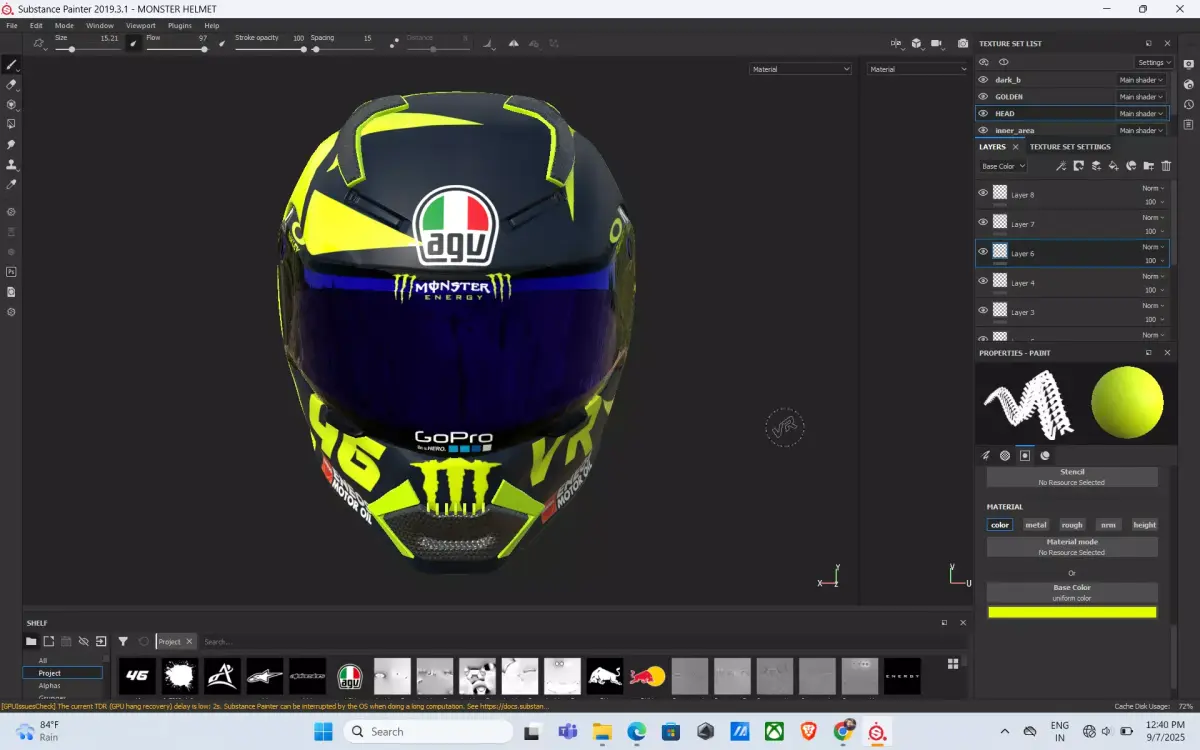Click the Material mode resource button
The width and height of the screenshot is (1200, 750).
click(1072, 547)
